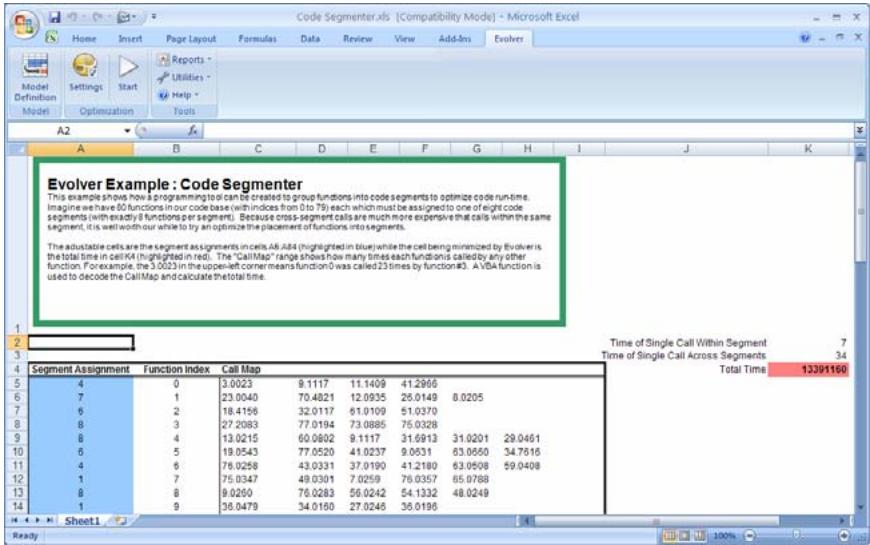Minimize the ribbon workbook window button

823,38
